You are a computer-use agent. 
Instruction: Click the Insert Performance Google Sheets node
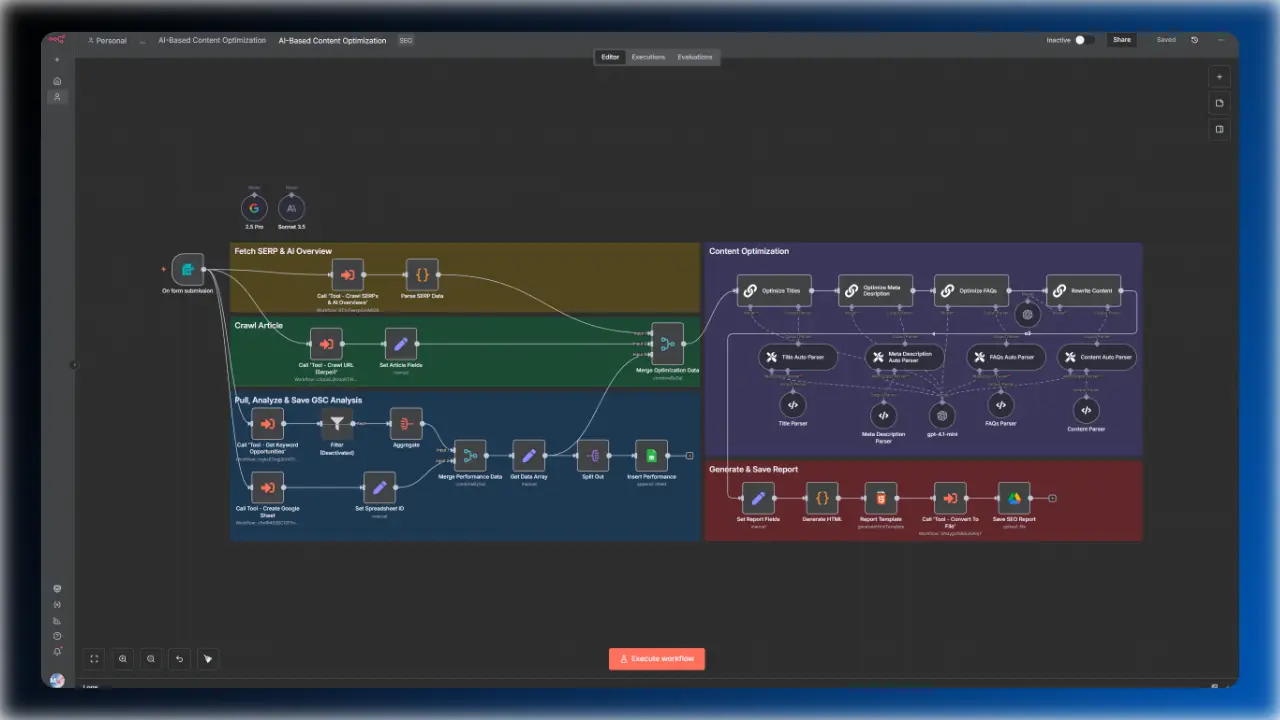652,456
